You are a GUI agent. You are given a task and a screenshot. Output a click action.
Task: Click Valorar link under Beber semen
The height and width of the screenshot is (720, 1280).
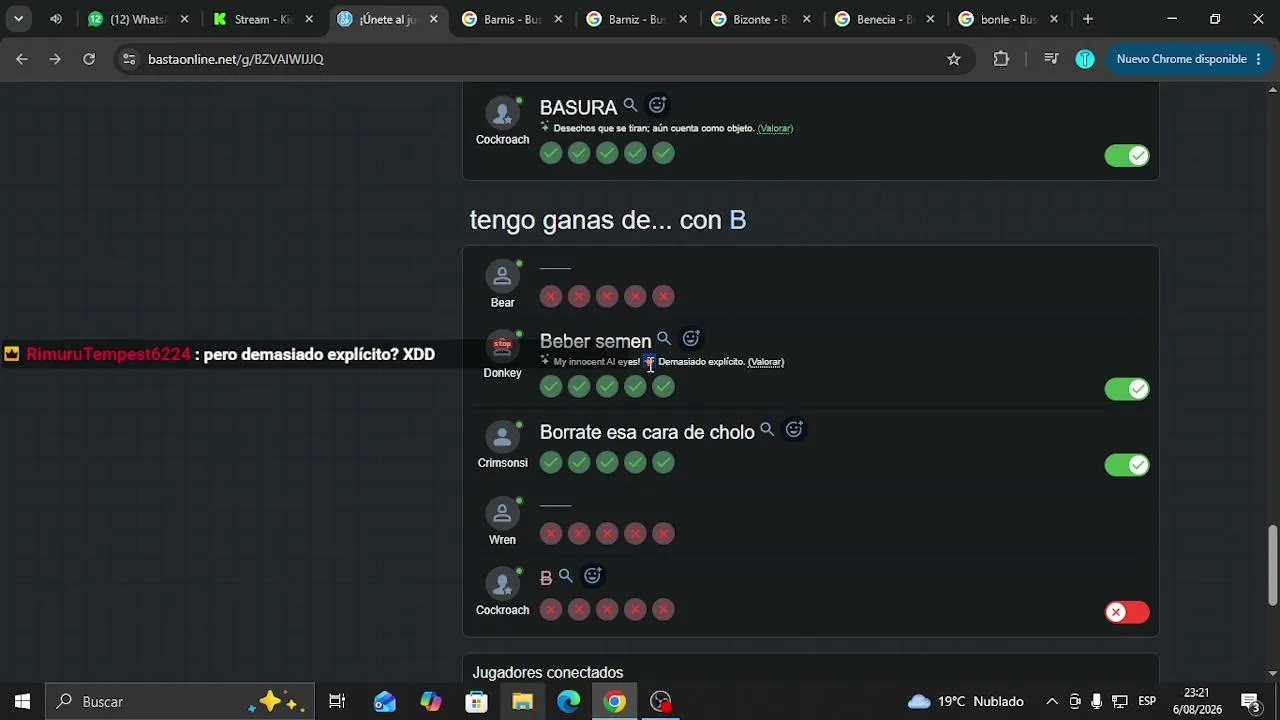click(x=766, y=362)
